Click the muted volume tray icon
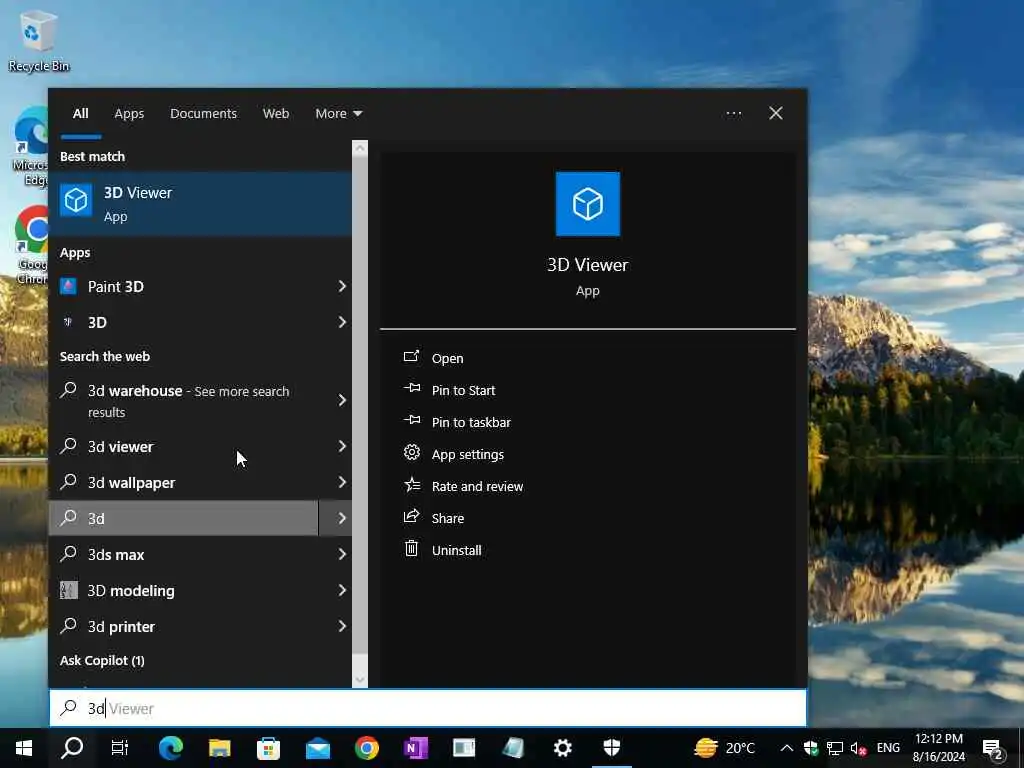This screenshot has height=768, width=1024. [x=859, y=748]
